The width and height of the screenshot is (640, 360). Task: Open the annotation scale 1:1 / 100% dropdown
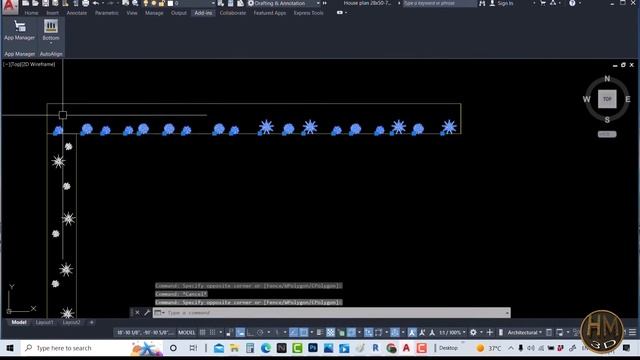(452, 333)
